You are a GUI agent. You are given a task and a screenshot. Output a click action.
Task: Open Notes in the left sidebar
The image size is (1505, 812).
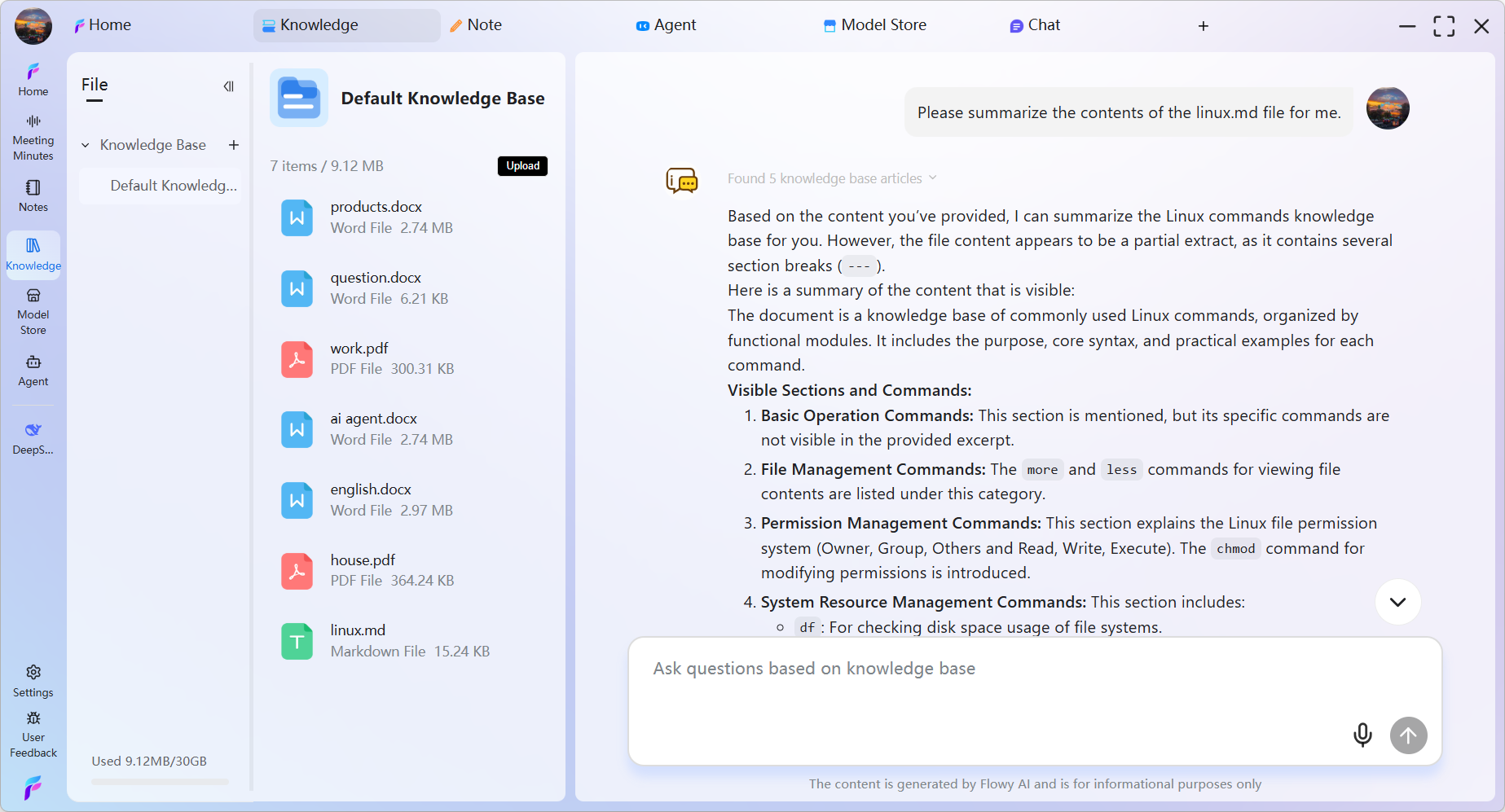(x=33, y=195)
